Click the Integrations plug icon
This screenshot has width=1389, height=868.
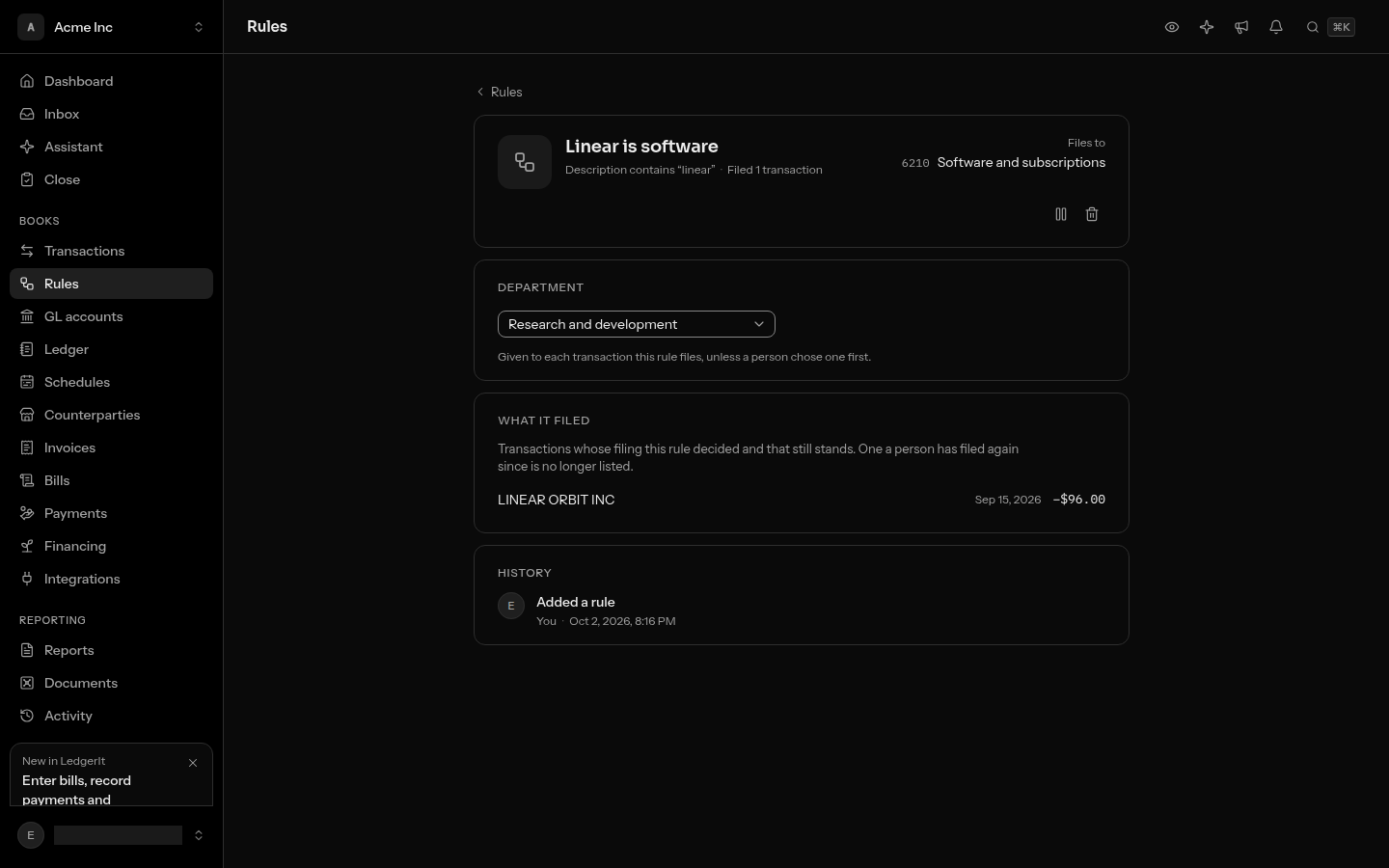pyautogui.click(x=27, y=579)
